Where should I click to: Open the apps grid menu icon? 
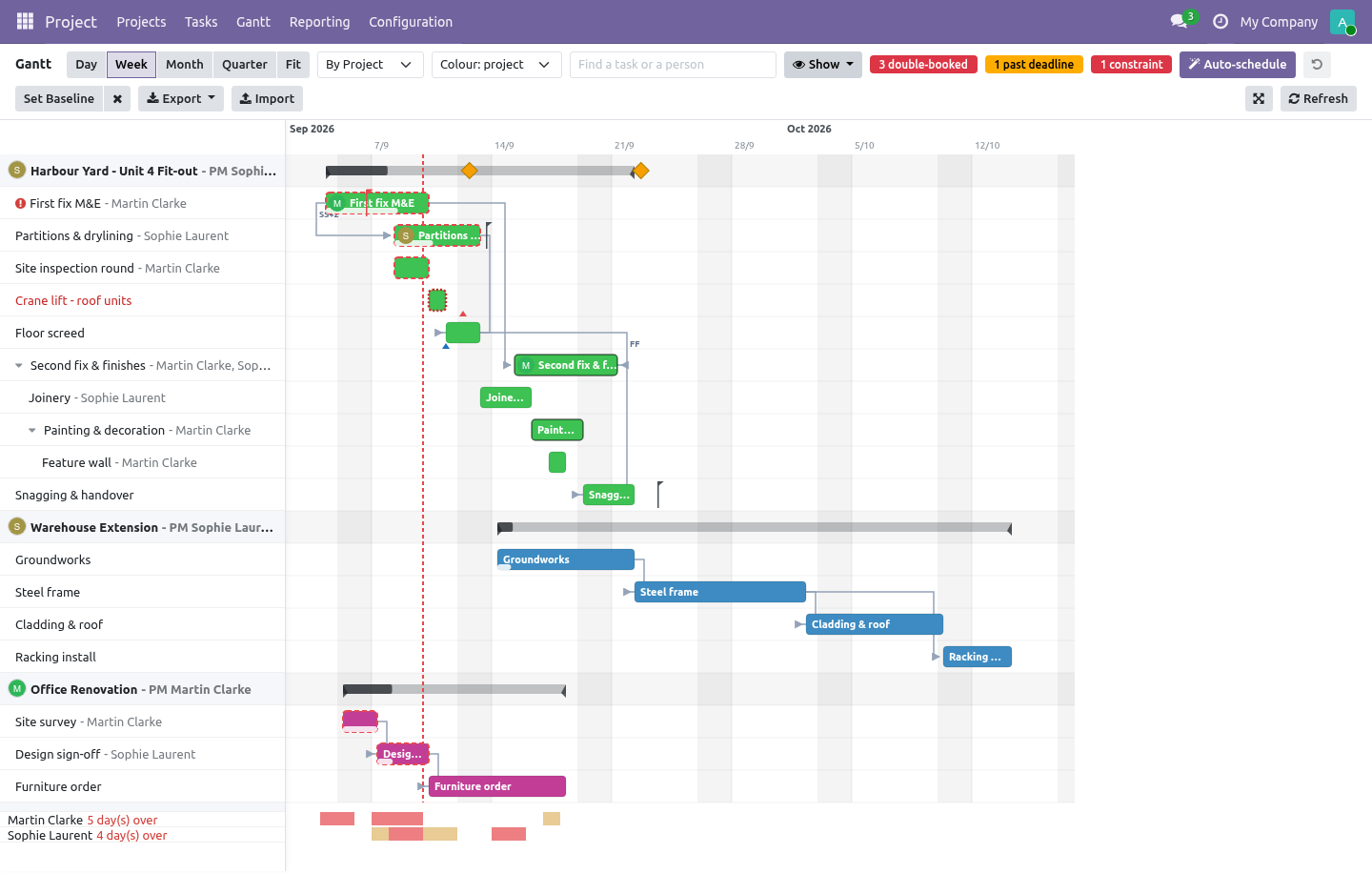pos(25,21)
